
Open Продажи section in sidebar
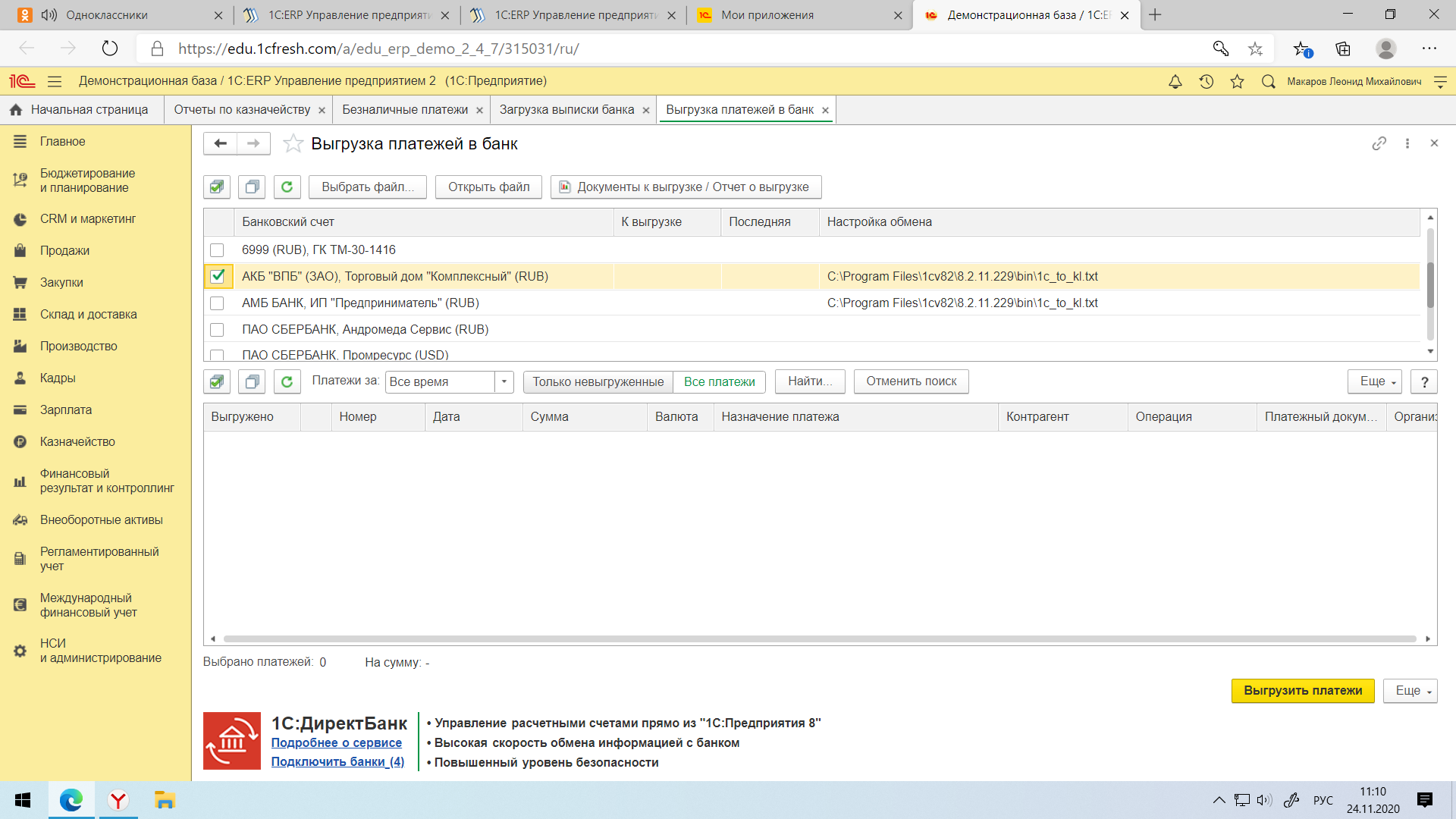64,250
